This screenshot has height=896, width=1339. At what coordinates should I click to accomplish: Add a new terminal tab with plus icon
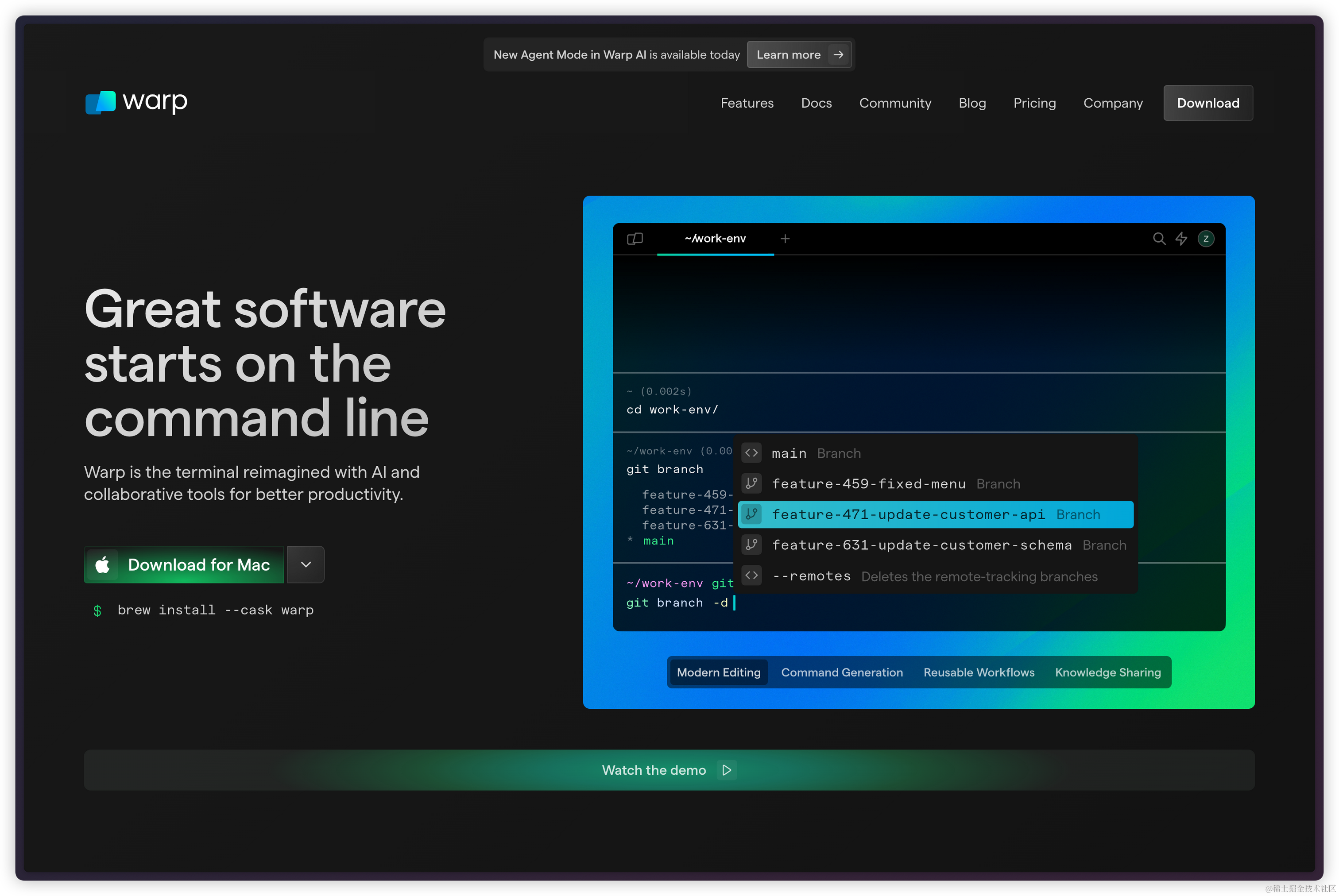[785, 239]
